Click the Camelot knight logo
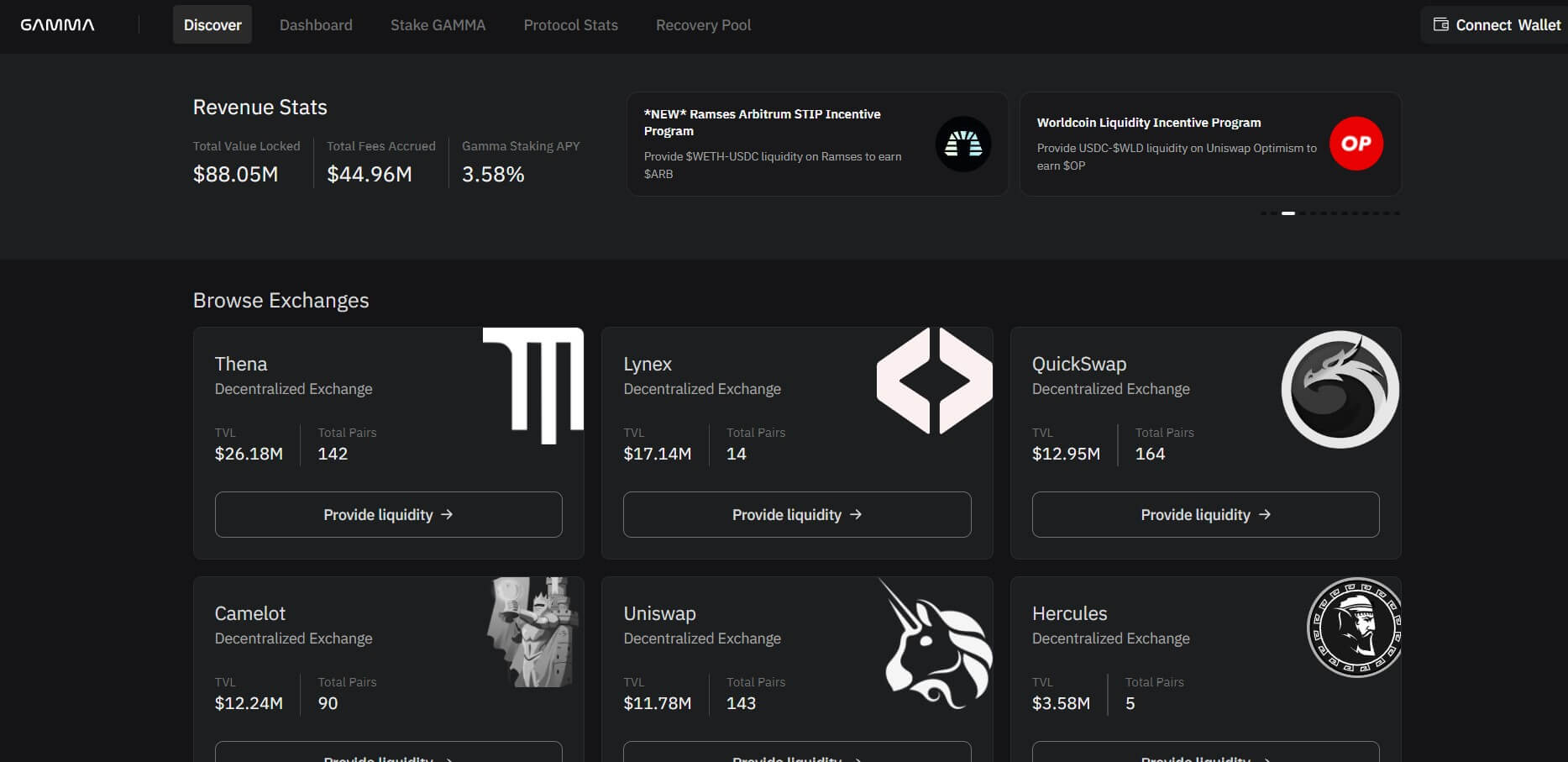1568x762 pixels. (532, 632)
